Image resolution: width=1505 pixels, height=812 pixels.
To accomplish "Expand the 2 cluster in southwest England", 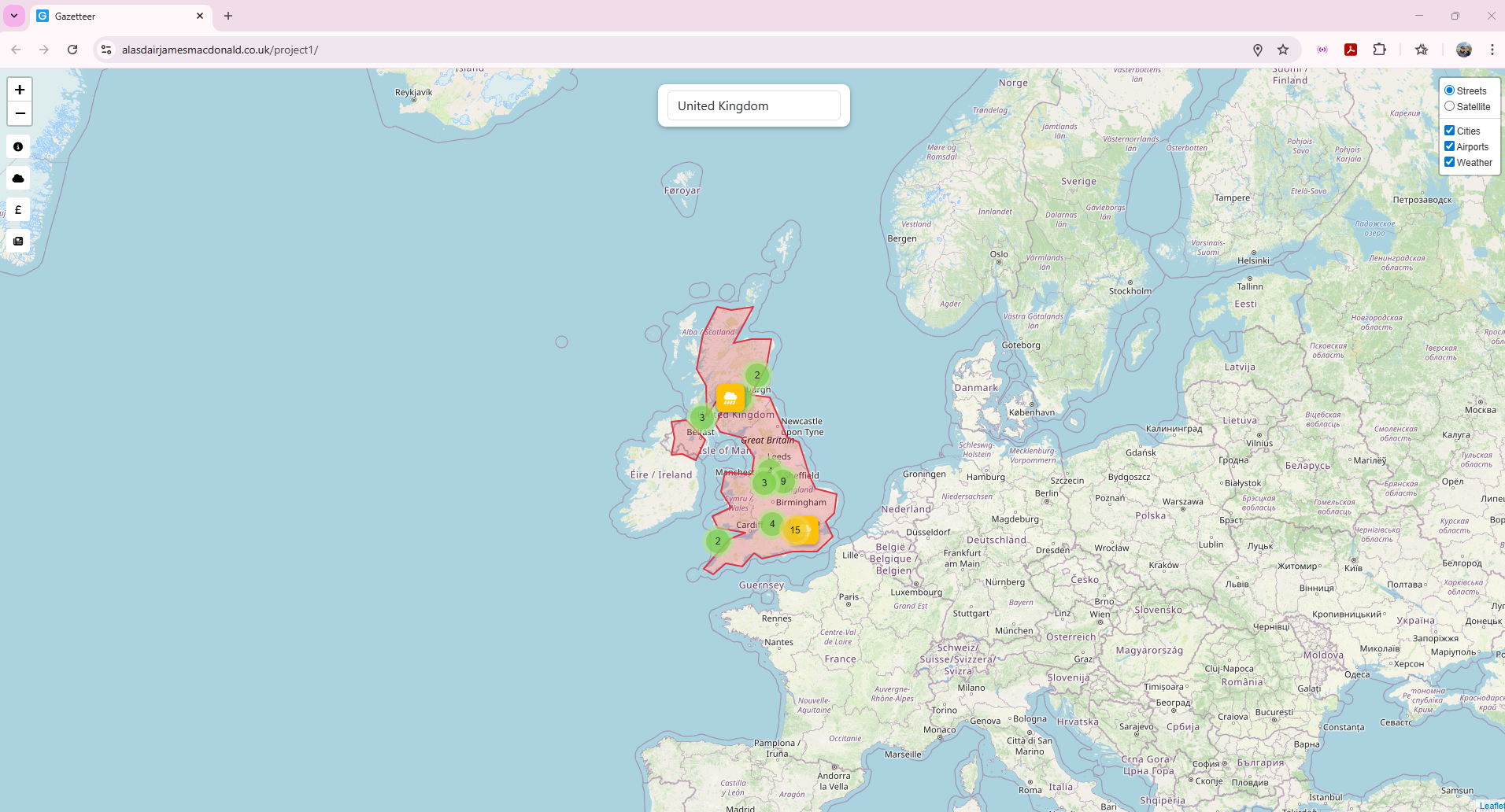I will coord(718,541).
